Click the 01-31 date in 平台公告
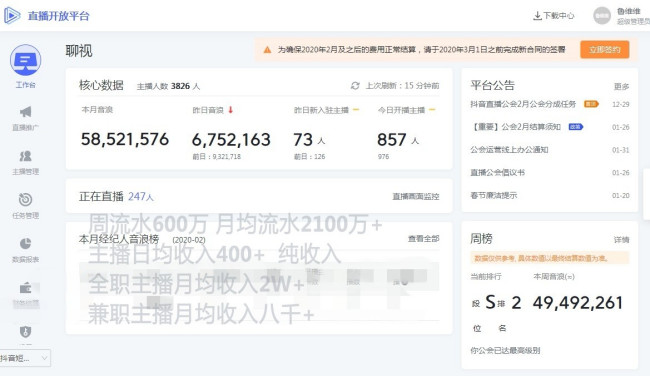Image resolution: width=650 pixels, height=376 pixels. click(x=621, y=150)
